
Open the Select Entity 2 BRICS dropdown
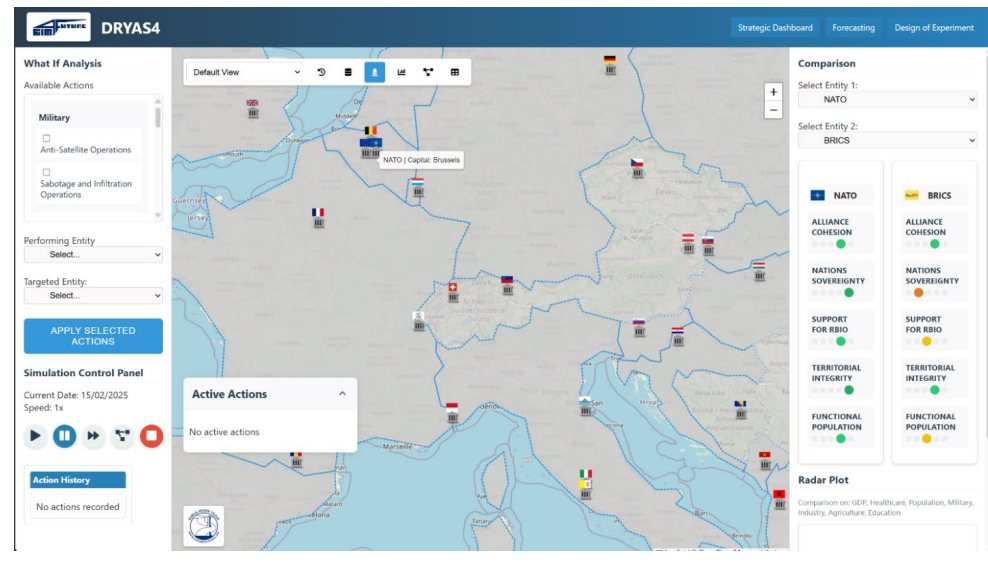click(x=887, y=141)
